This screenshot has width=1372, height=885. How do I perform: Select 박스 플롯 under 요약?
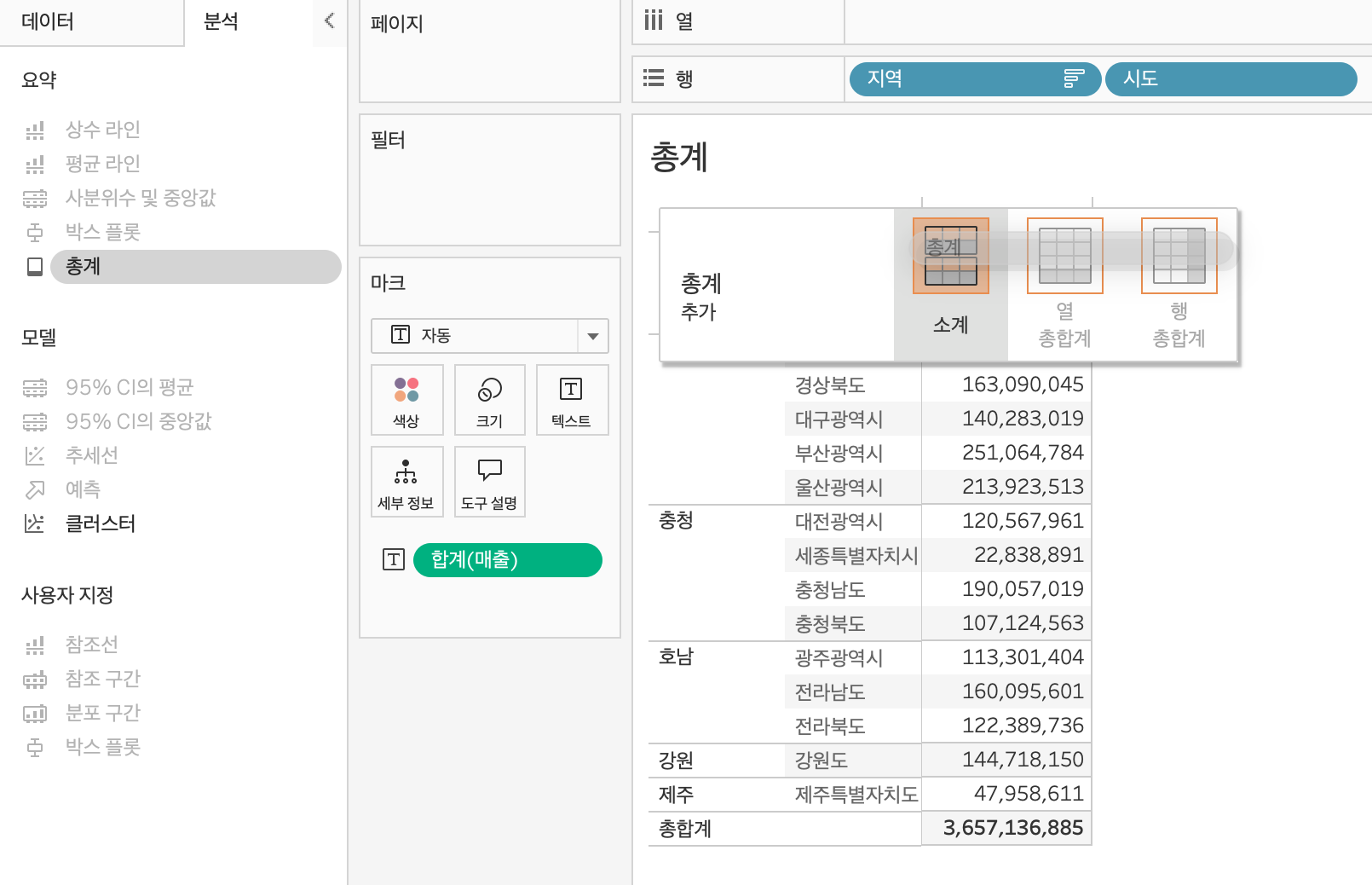click(103, 232)
